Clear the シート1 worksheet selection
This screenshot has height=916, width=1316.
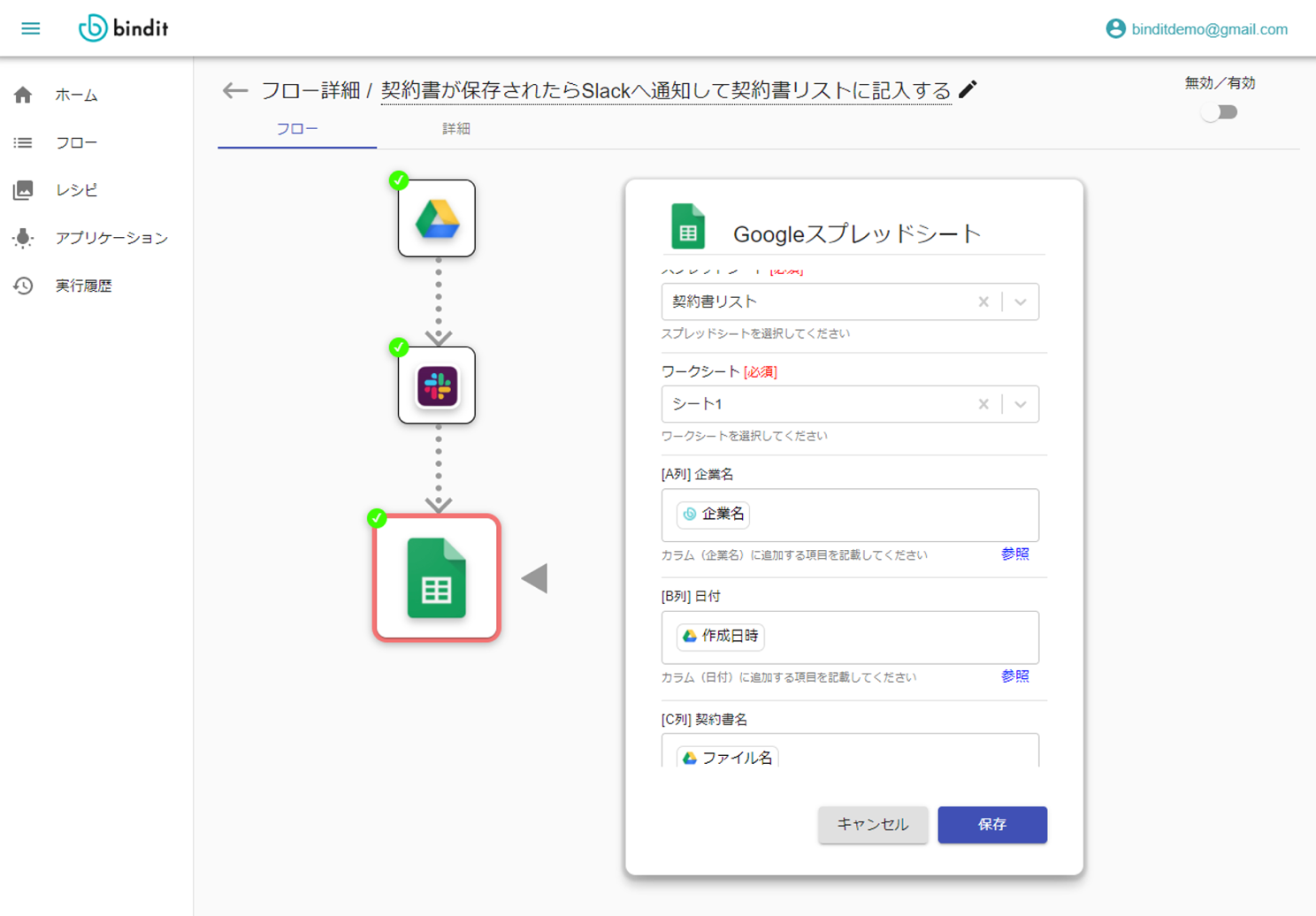pos(983,404)
